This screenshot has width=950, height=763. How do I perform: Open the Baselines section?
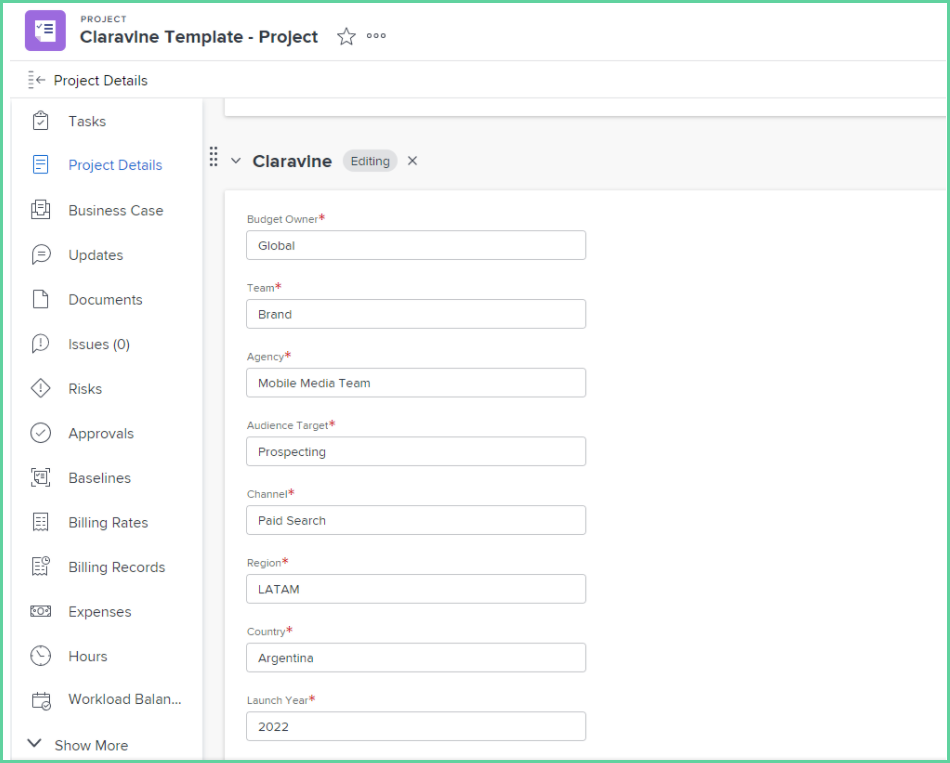pyautogui.click(x=99, y=478)
